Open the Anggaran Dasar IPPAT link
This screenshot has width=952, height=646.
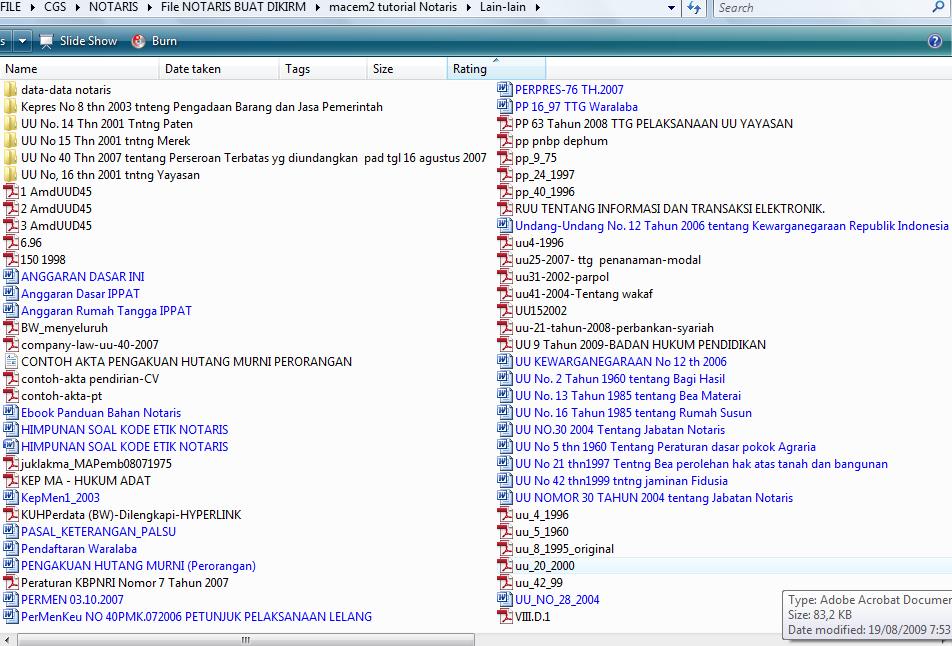tap(78, 293)
